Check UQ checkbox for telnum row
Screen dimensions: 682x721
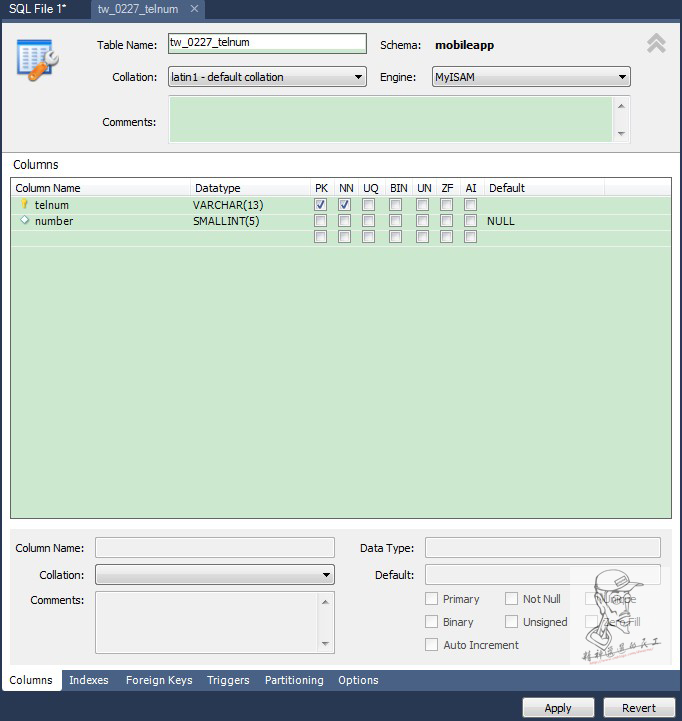[368, 205]
